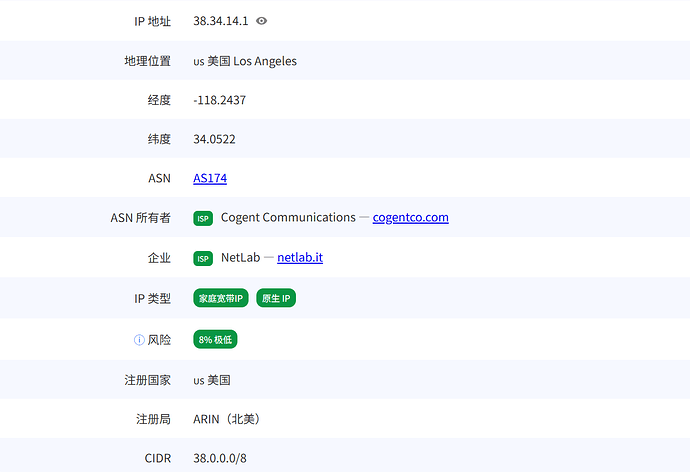Click ISP badge beside Cogent Communications
690x472 pixels.
(x=203, y=218)
